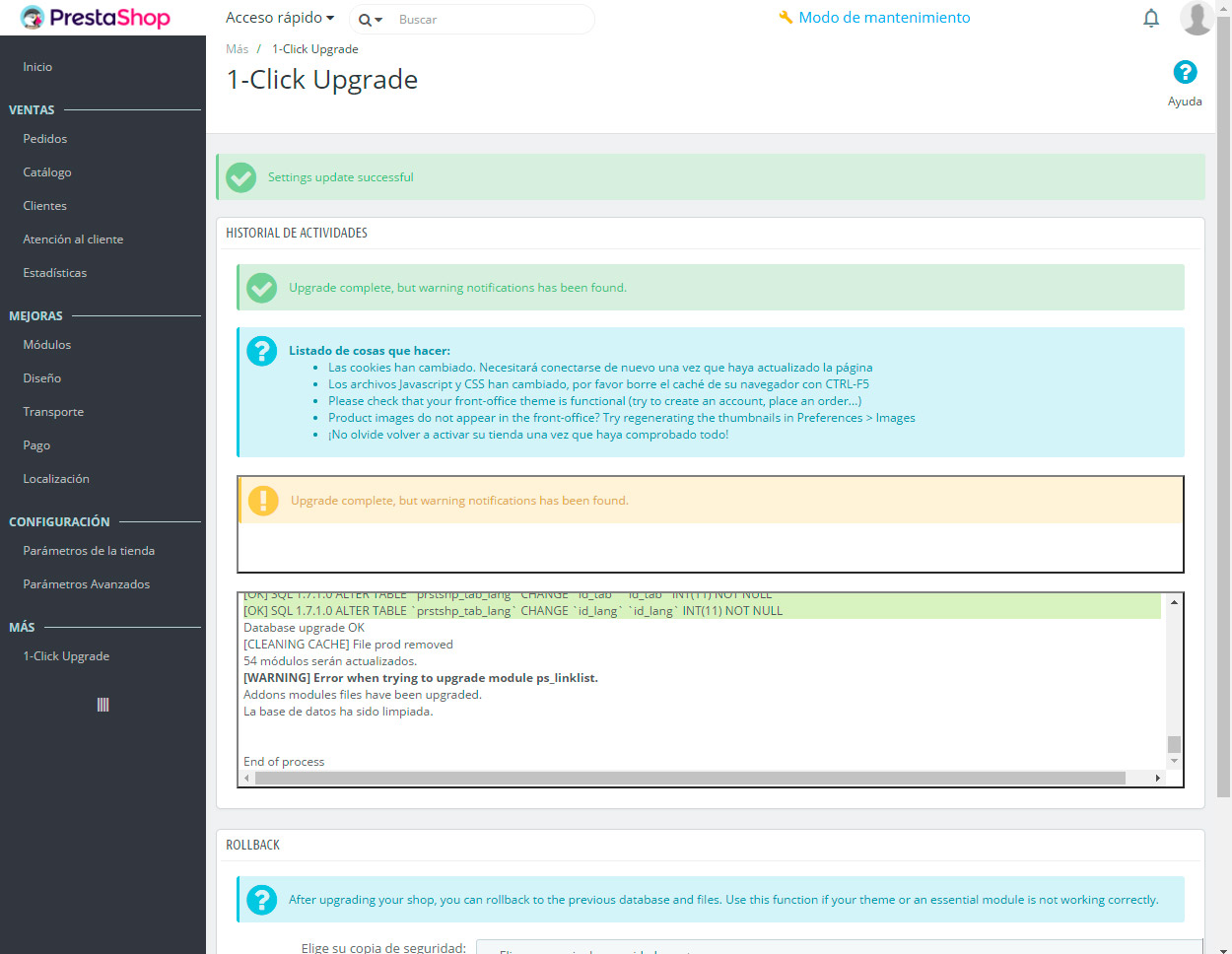Click the '¡No olvide volver a activar' item
1232x954 pixels.
(x=528, y=435)
